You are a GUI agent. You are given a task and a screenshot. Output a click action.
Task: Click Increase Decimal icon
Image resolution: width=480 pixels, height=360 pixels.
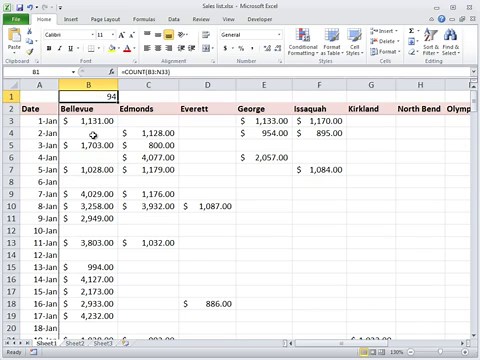[x=267, y=48]
